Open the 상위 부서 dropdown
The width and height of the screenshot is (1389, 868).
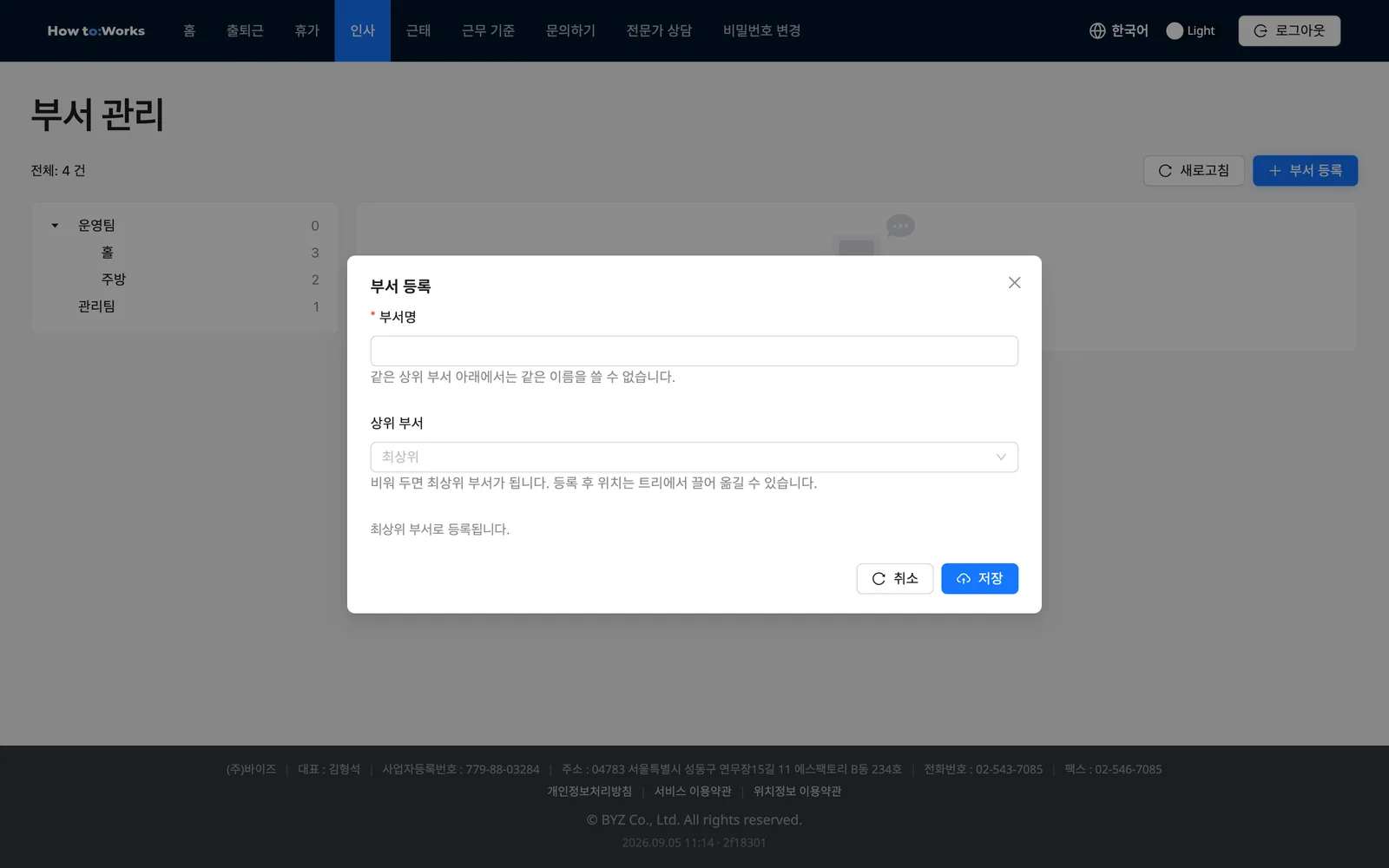(x=694, y=457)
